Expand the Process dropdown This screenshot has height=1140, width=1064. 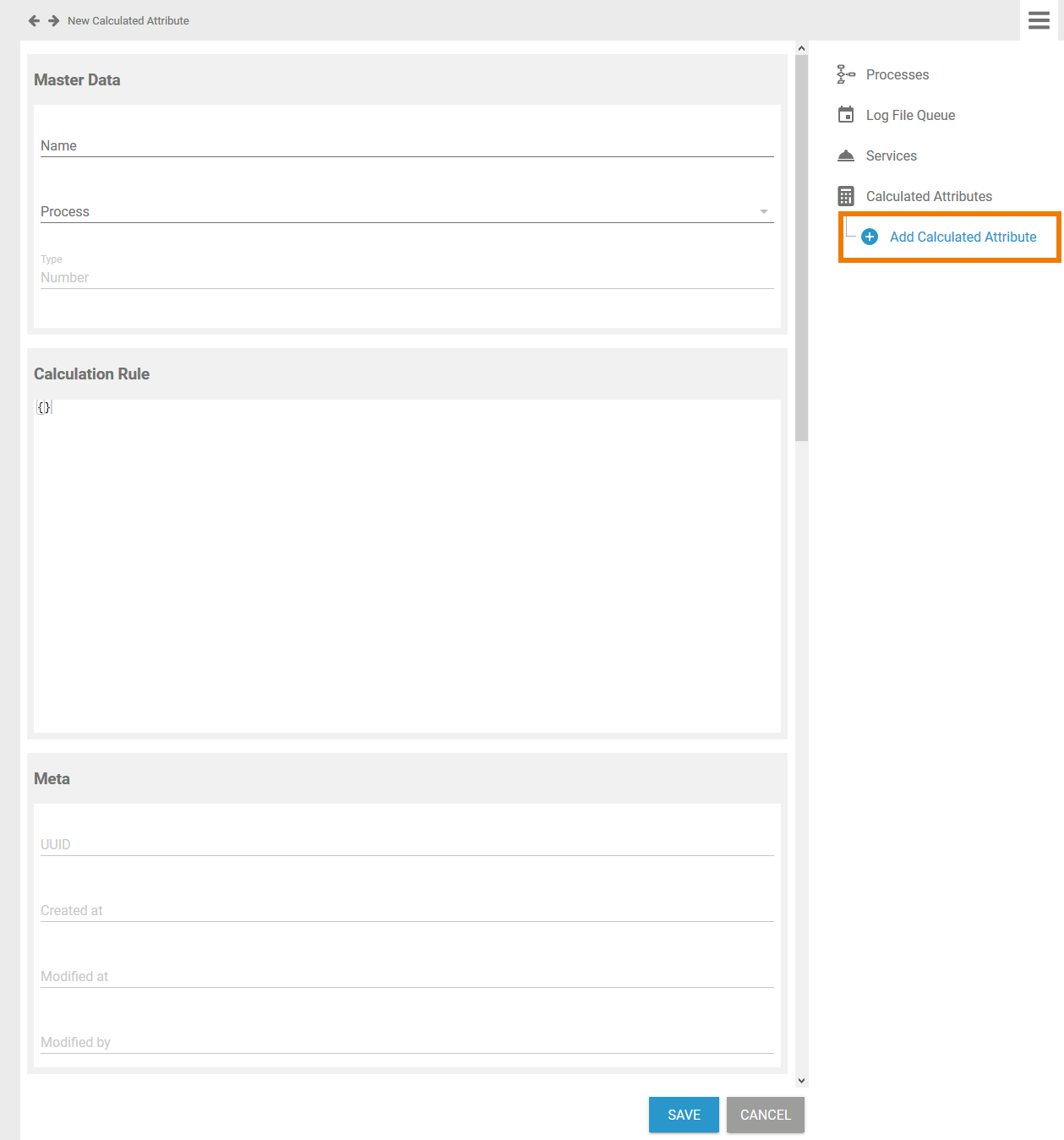click(763, 211)
